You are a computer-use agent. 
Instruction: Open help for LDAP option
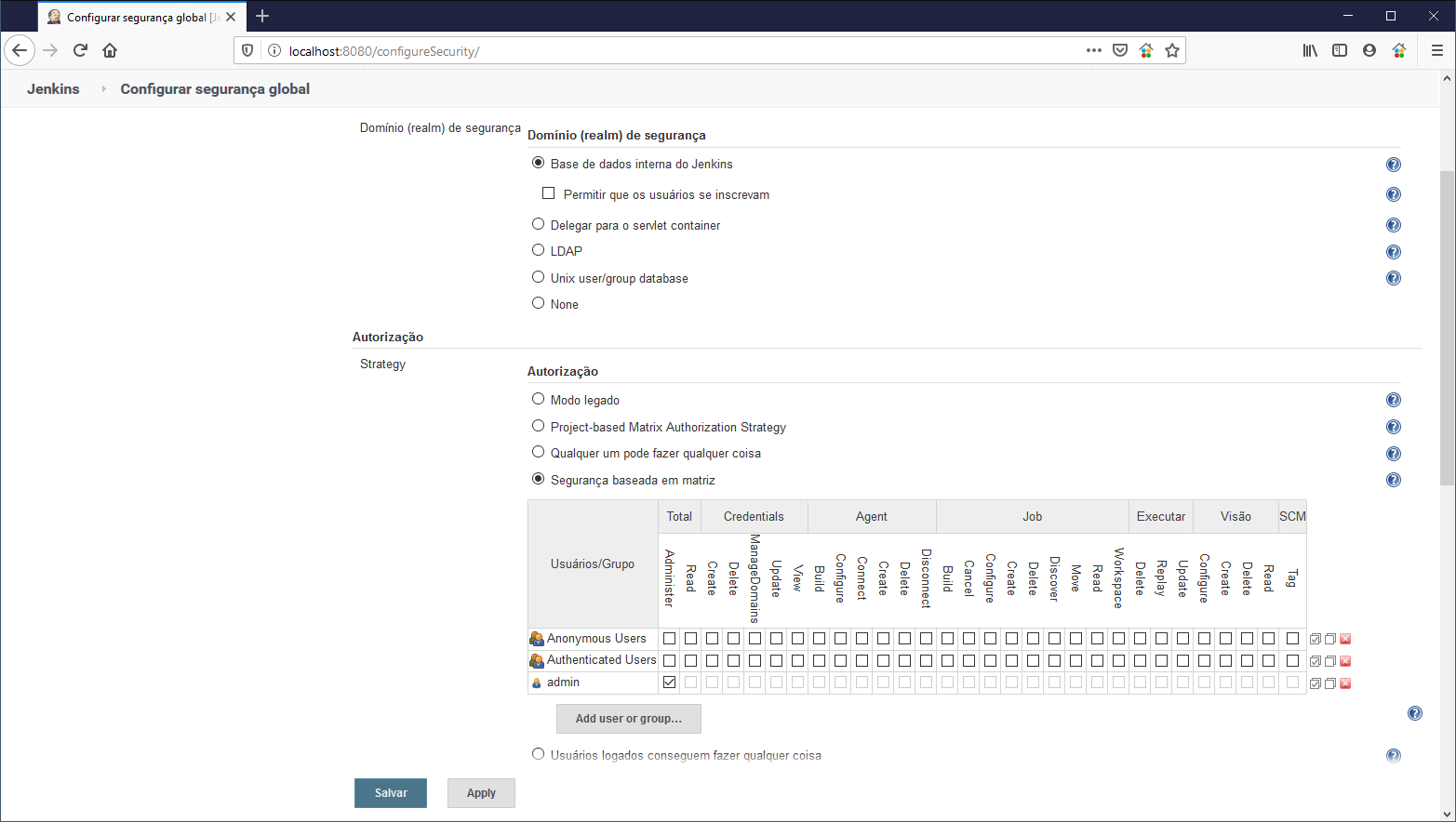click(x=1393, y=252)
